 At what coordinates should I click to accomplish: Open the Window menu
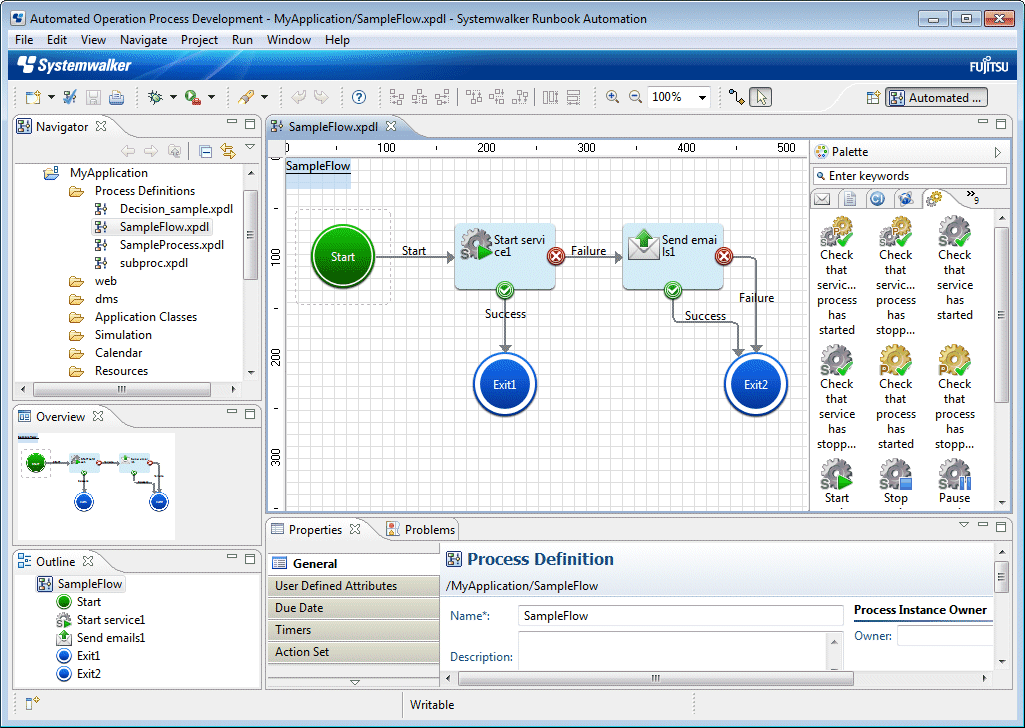(x=288, y=40)
